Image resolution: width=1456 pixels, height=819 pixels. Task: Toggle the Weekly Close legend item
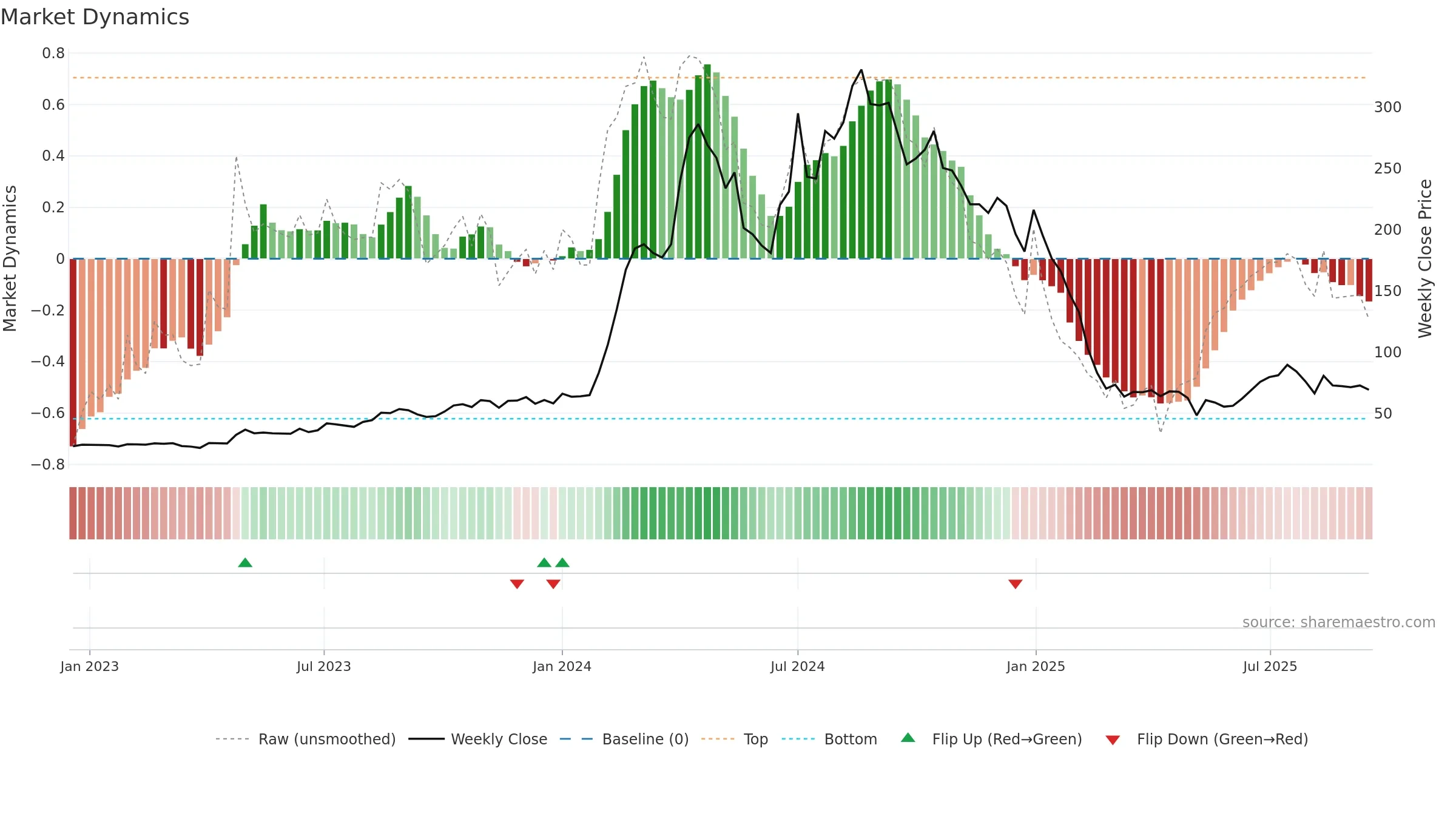pos(478,739)
